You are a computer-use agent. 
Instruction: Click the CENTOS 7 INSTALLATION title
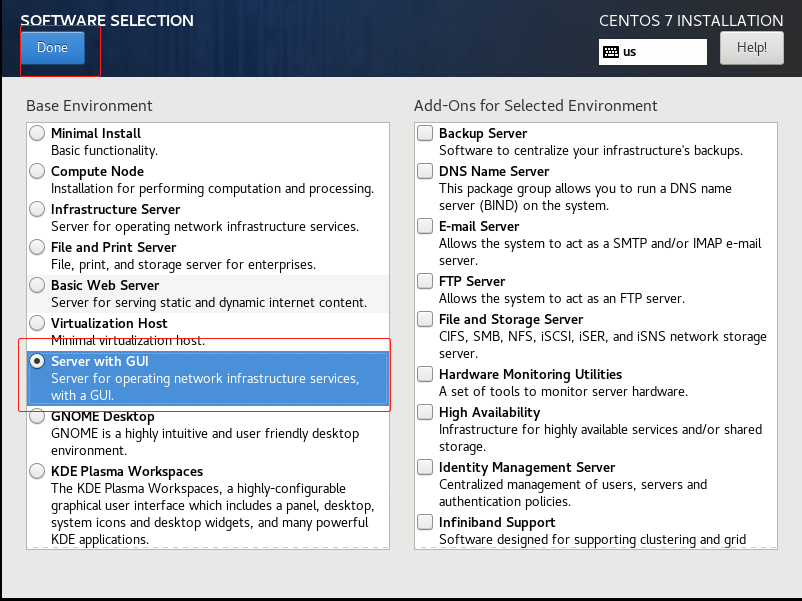[x=691, y=20]
